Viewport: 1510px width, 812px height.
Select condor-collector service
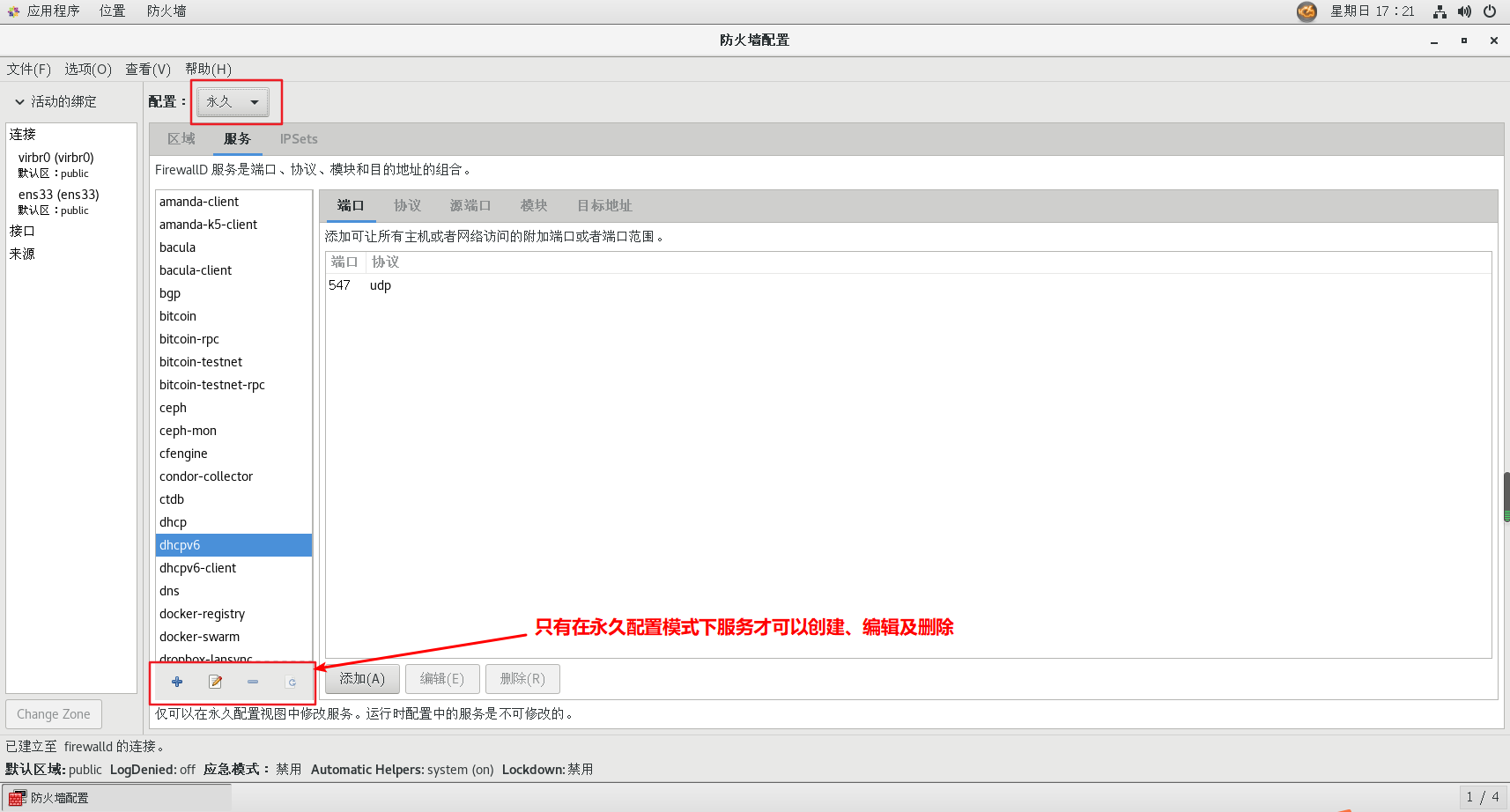click(233, 476)
